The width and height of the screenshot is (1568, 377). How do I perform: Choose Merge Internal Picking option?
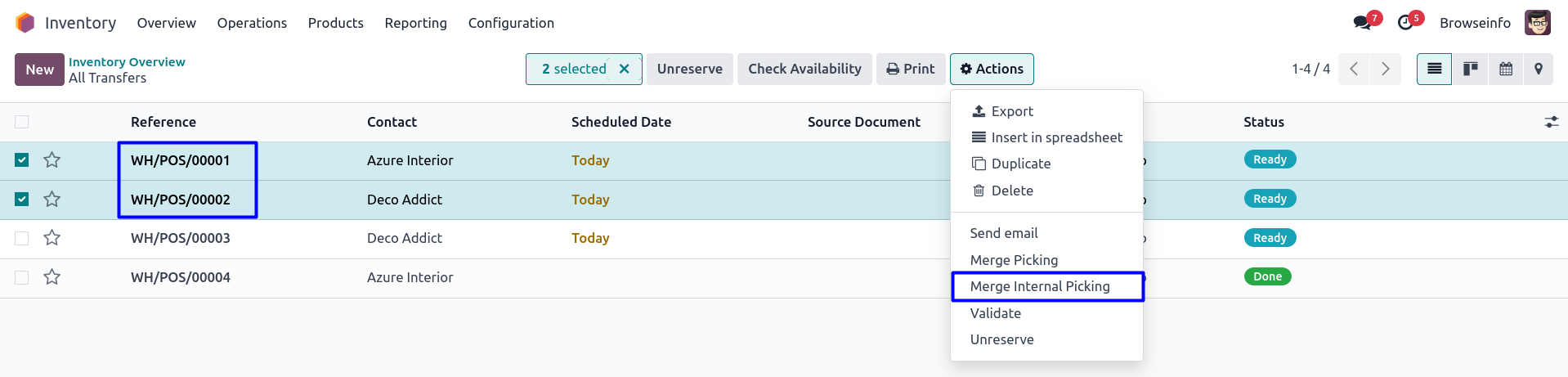(x=1039, y=286)
